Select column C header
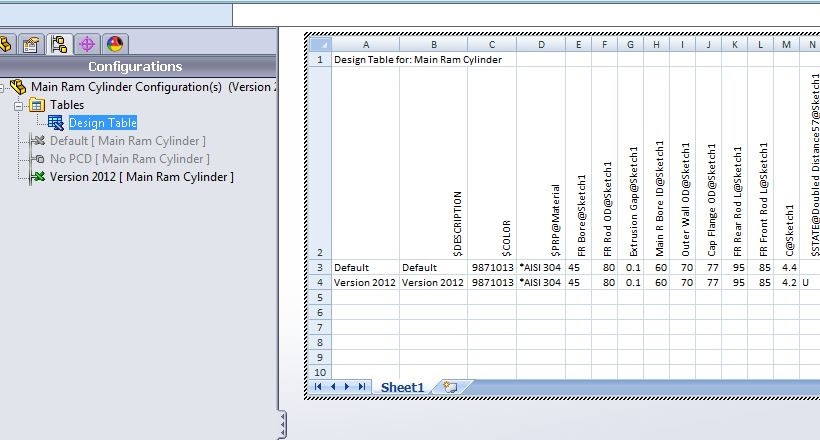 tap(492, 44)
